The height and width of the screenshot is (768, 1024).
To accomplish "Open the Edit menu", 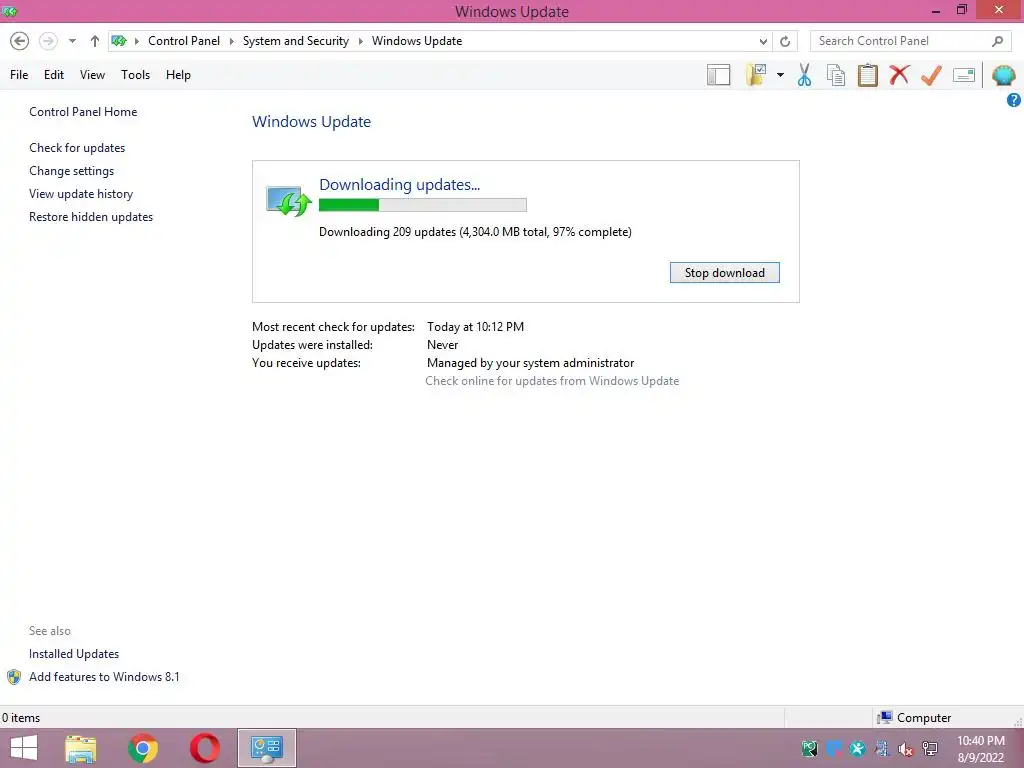I will (54, 75).
